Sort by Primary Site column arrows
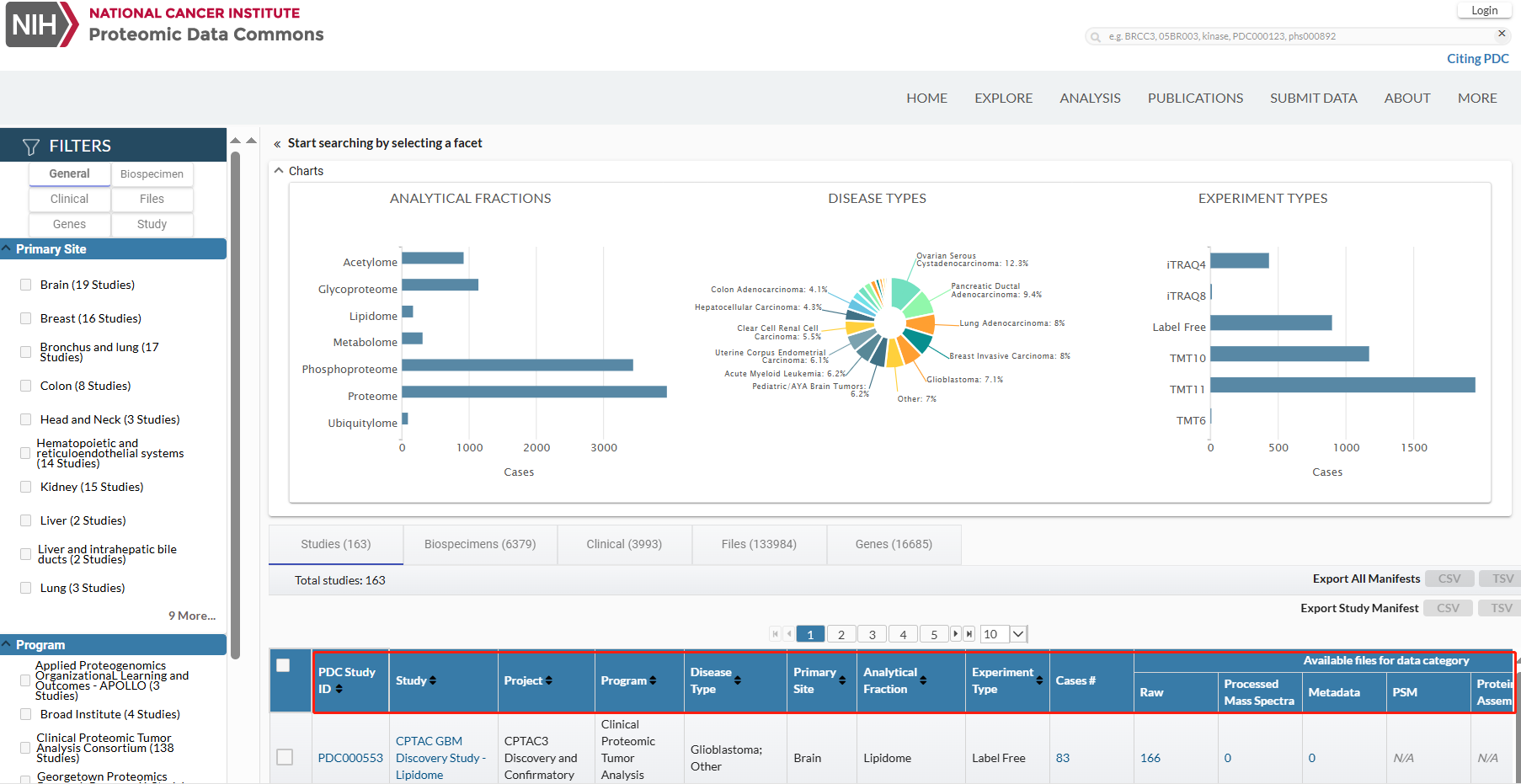The image size is (1521, 784). 842,680
